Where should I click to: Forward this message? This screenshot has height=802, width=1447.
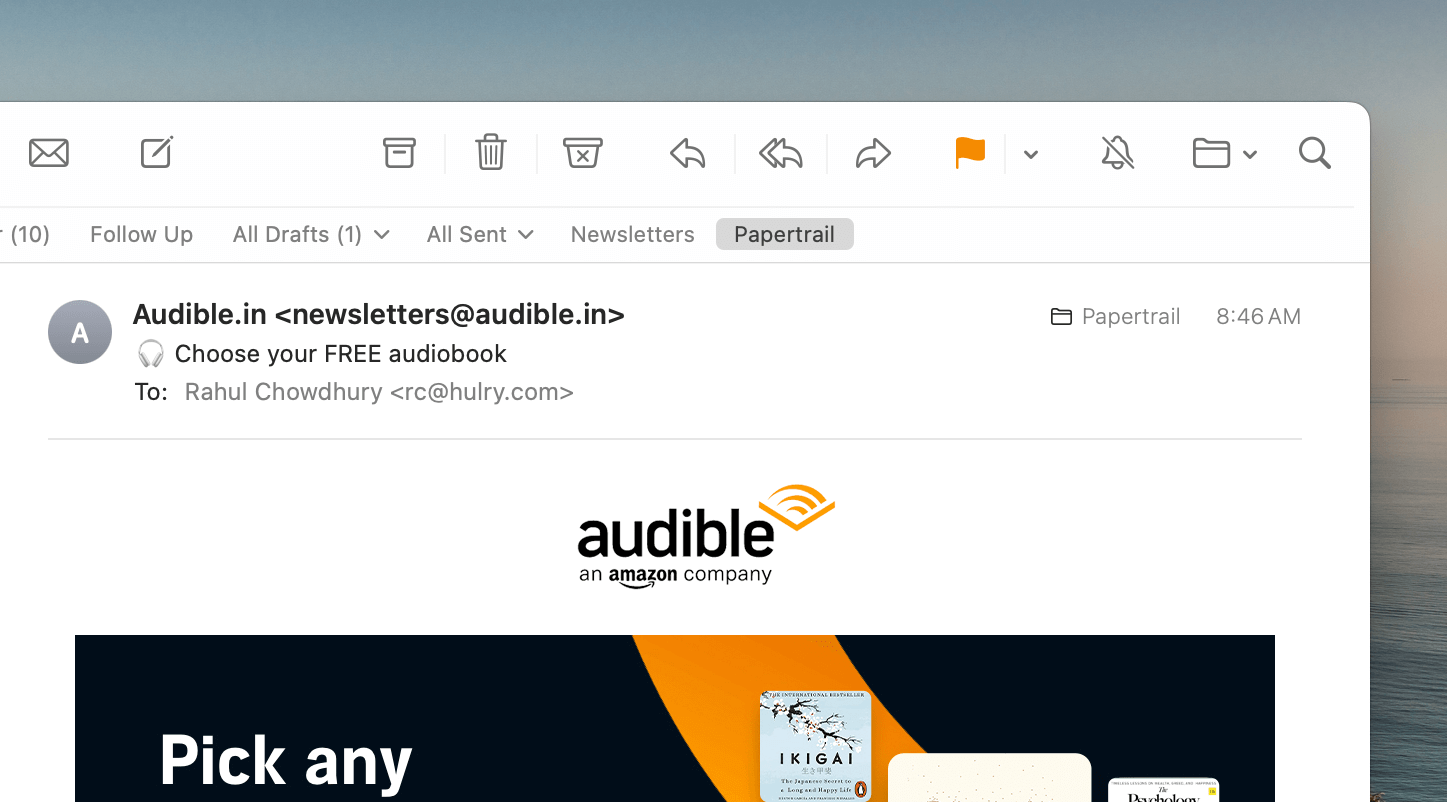pyautogui.click(x=873, y=153)
